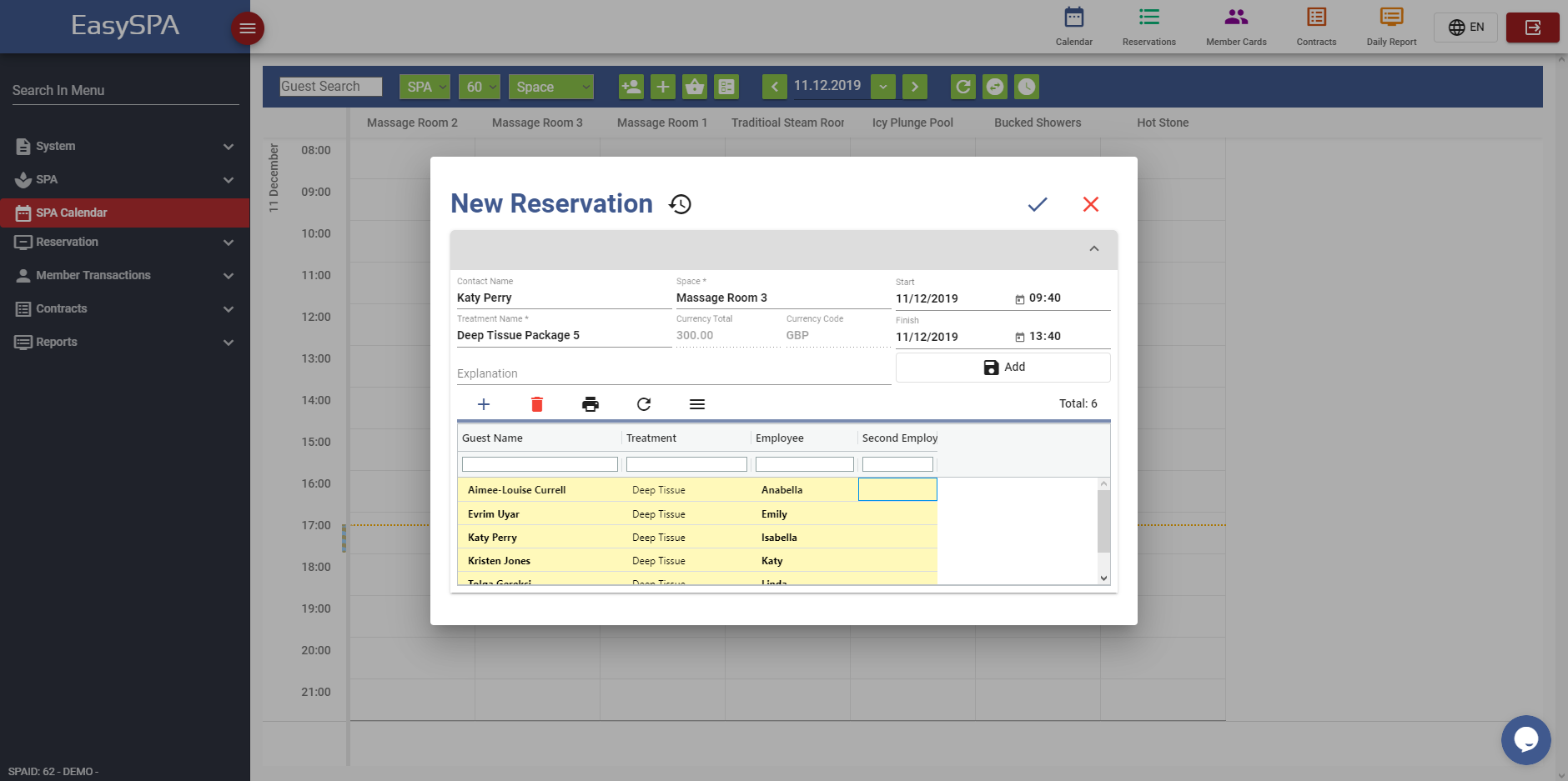This screenshot has height=781, width=1568.
Task: Toggle the red hamburger menu button
Action: tap(248, 28)
